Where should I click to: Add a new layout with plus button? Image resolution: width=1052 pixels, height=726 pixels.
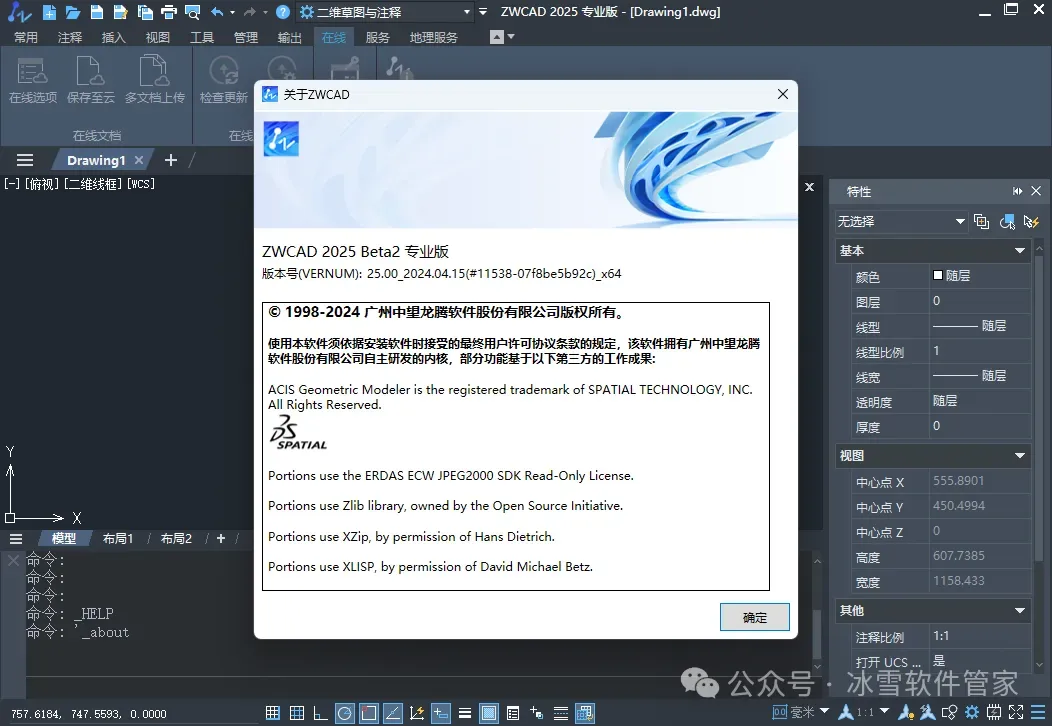pos(221,539)
